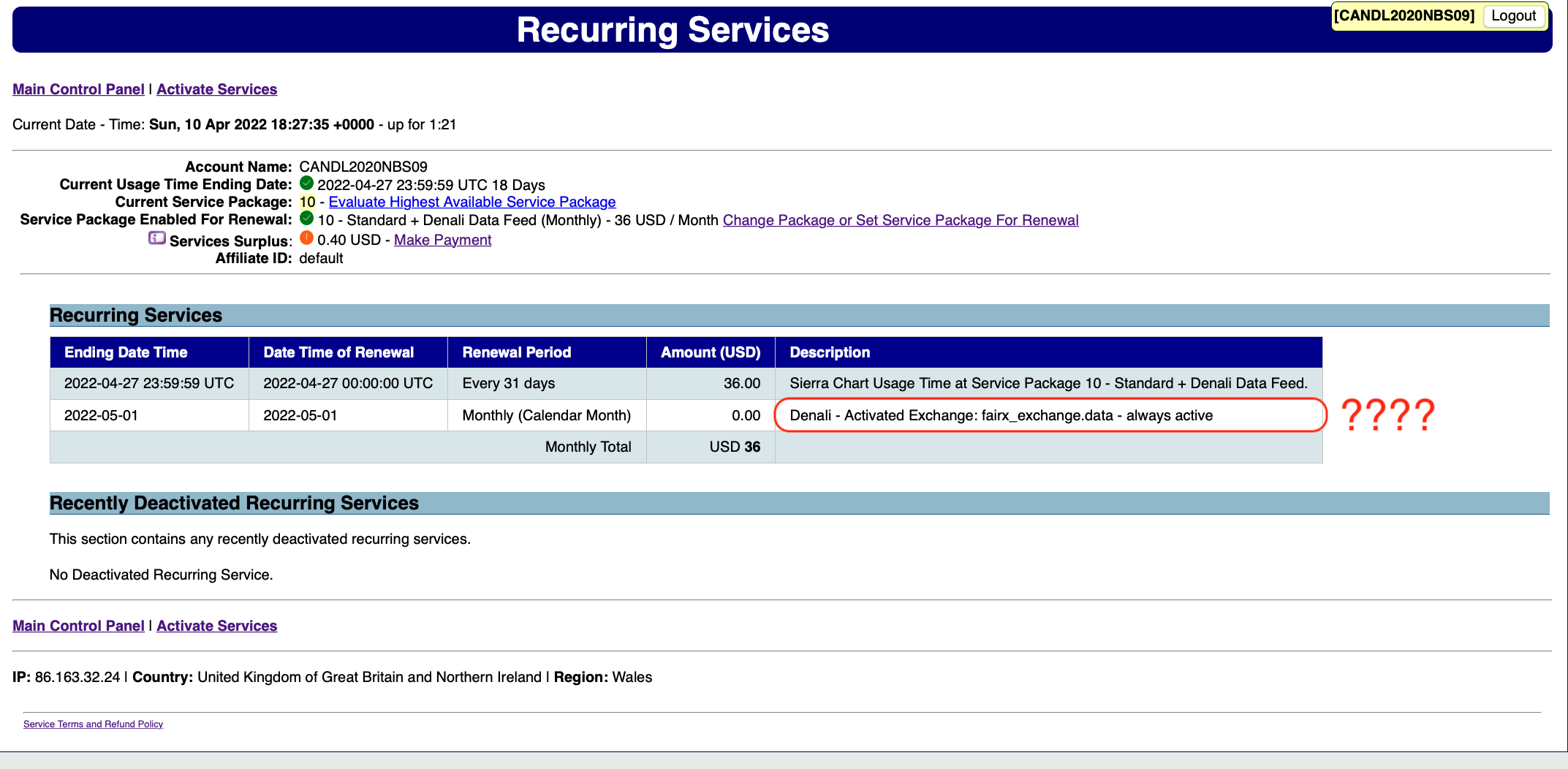Click the Monthly (Calendar Month) renewal period cell
This screenshot has width=1568, height=769.
pos(547,415)
